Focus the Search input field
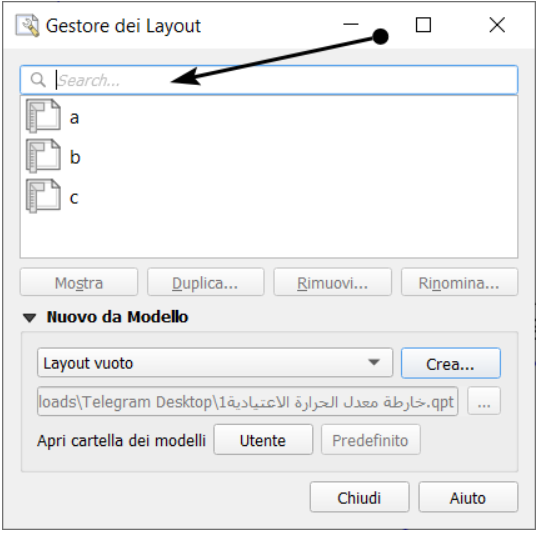The width and height of the screenshot is (539, 533). click(x=269, y=80)
